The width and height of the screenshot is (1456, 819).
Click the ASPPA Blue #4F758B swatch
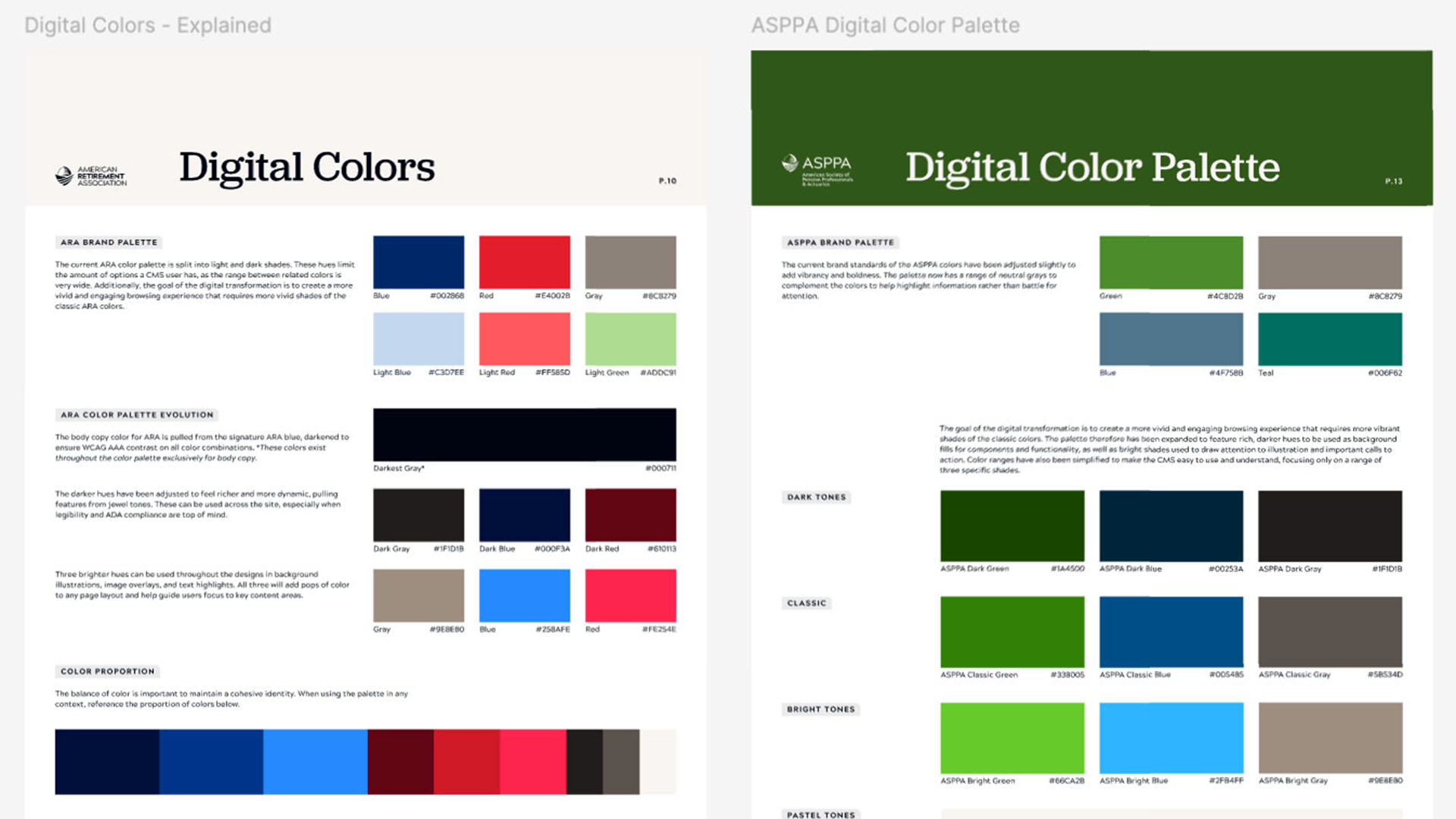[x=1171, y=339]
